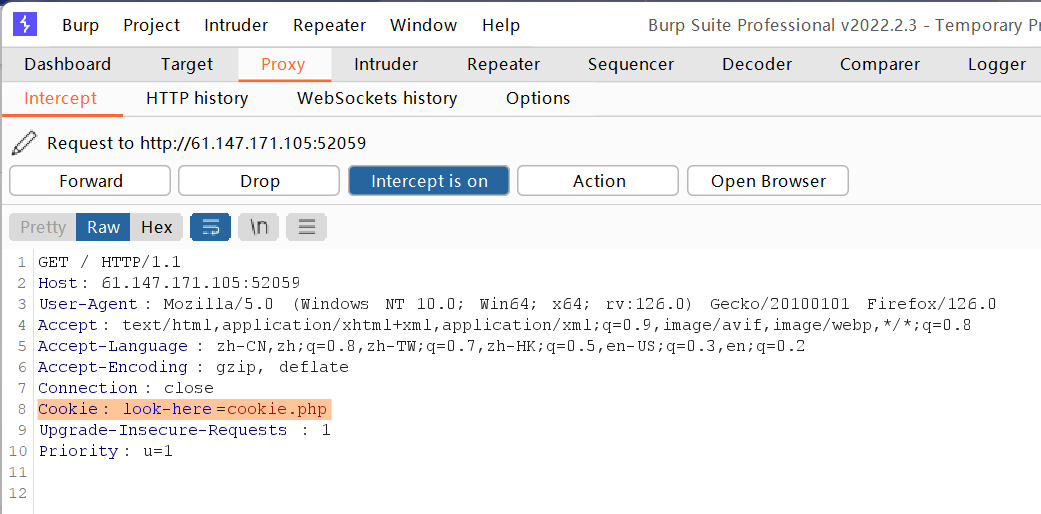Click the Upgrade-Insecure-Requests header line

[x=184, y=430]
